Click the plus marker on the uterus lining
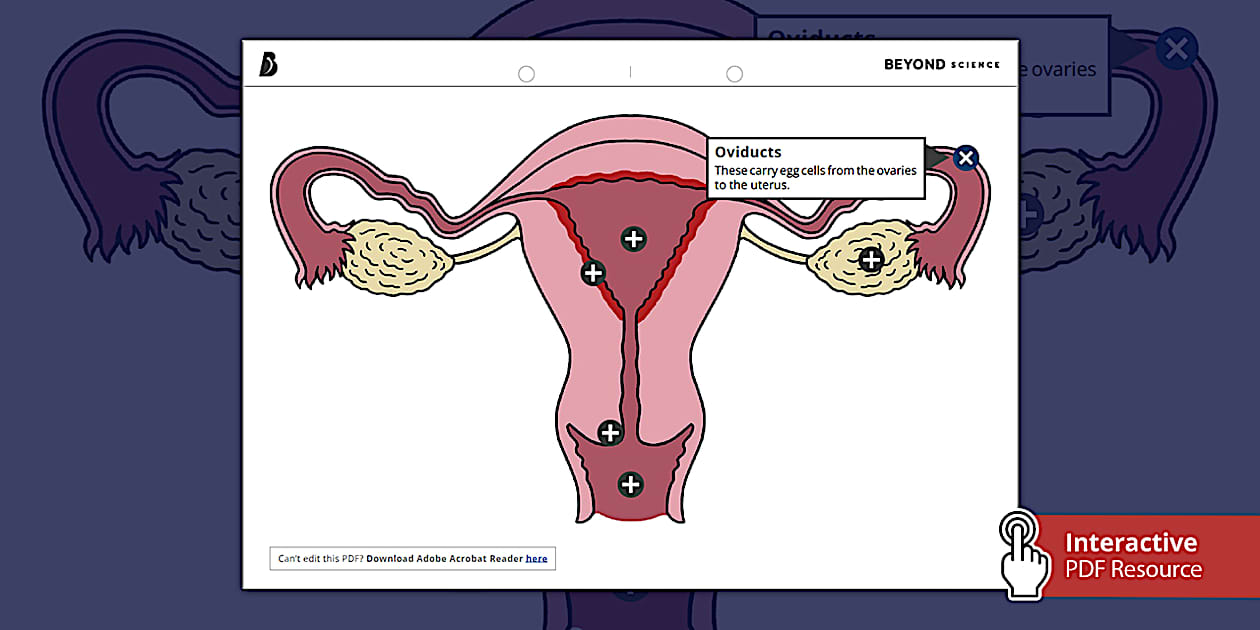Screen dimensions: 1260x630 click(x=593, y=272)
